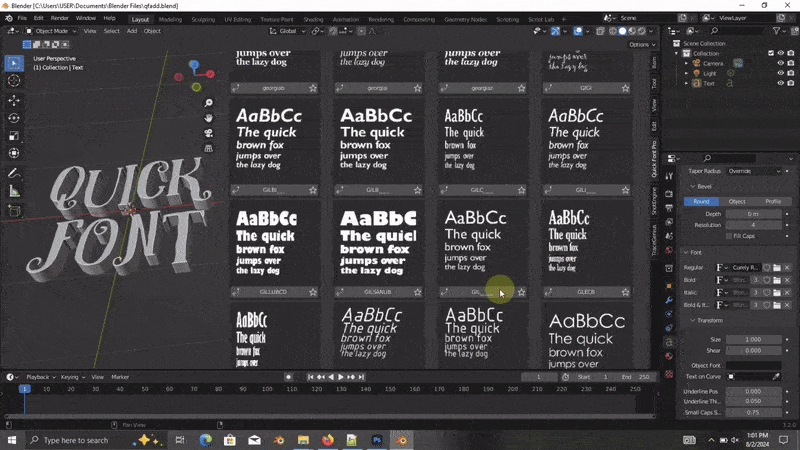Click the bevel Depth slider field

(x=754, y=214)
